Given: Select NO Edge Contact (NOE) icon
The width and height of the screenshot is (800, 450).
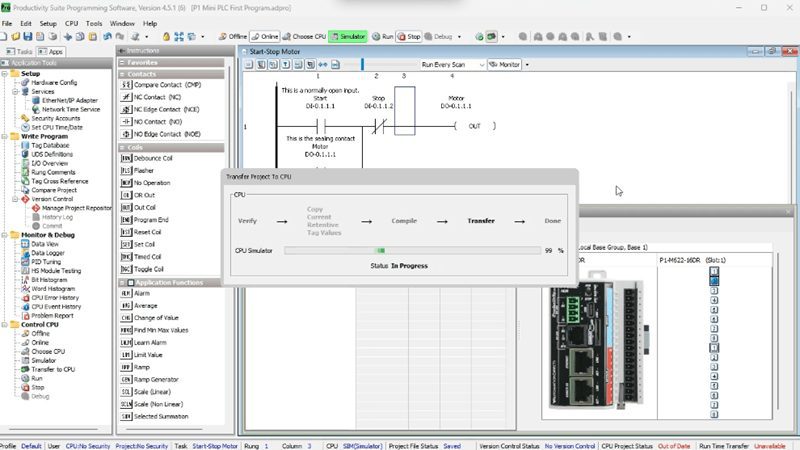Looking at the screenshot, I should (126, 134).
